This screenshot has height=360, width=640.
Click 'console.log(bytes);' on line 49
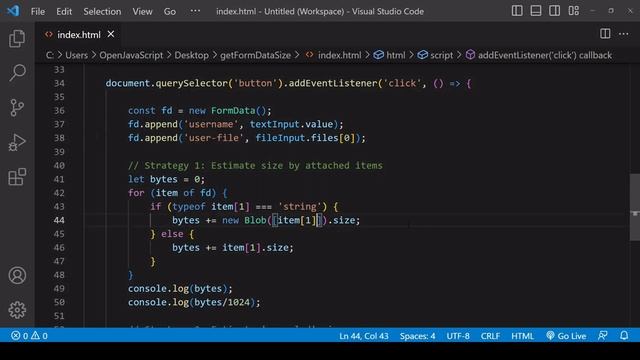[x=180, y=289]
